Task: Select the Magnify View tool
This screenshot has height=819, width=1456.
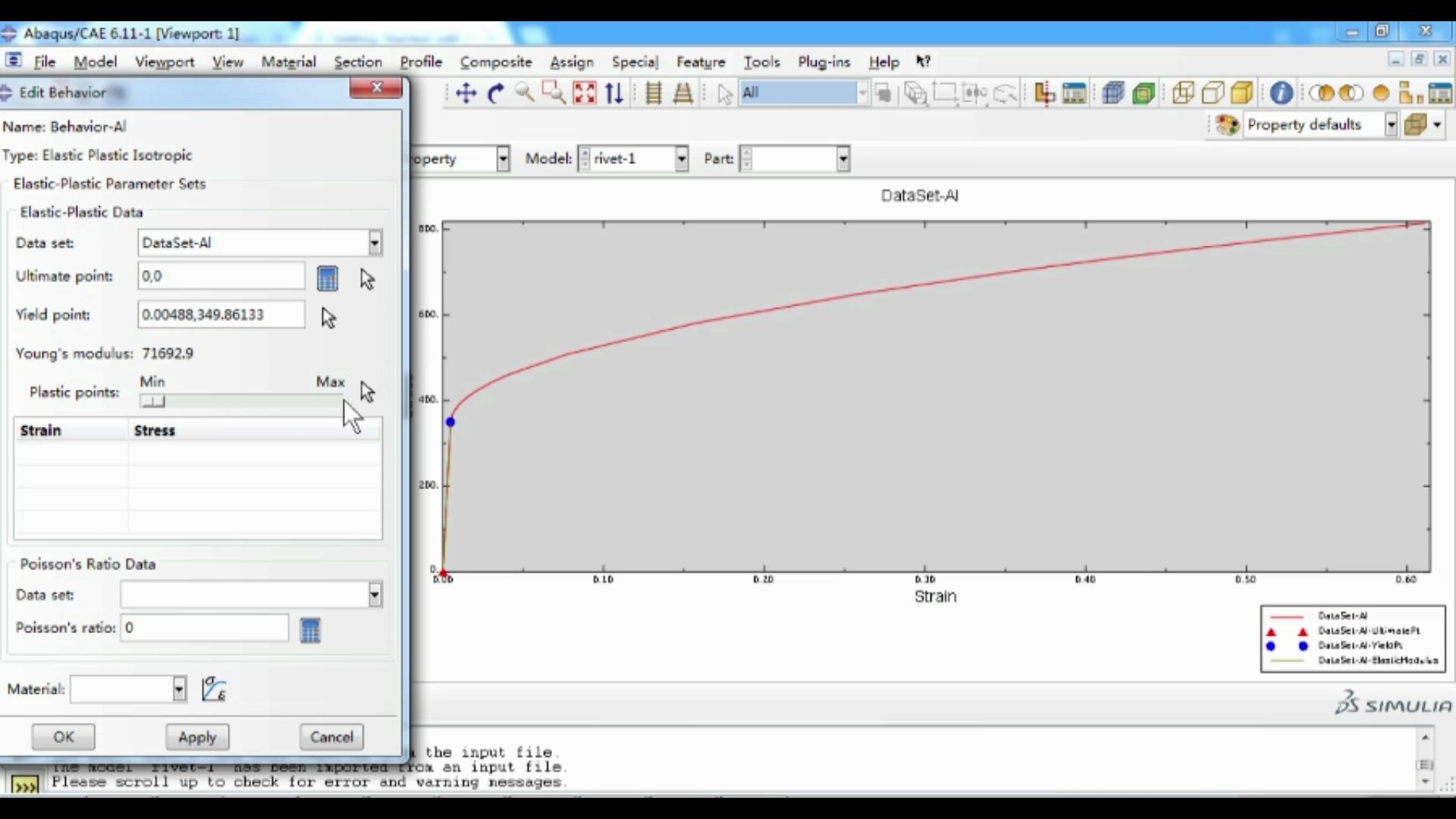Action: [x=524, y=93]
